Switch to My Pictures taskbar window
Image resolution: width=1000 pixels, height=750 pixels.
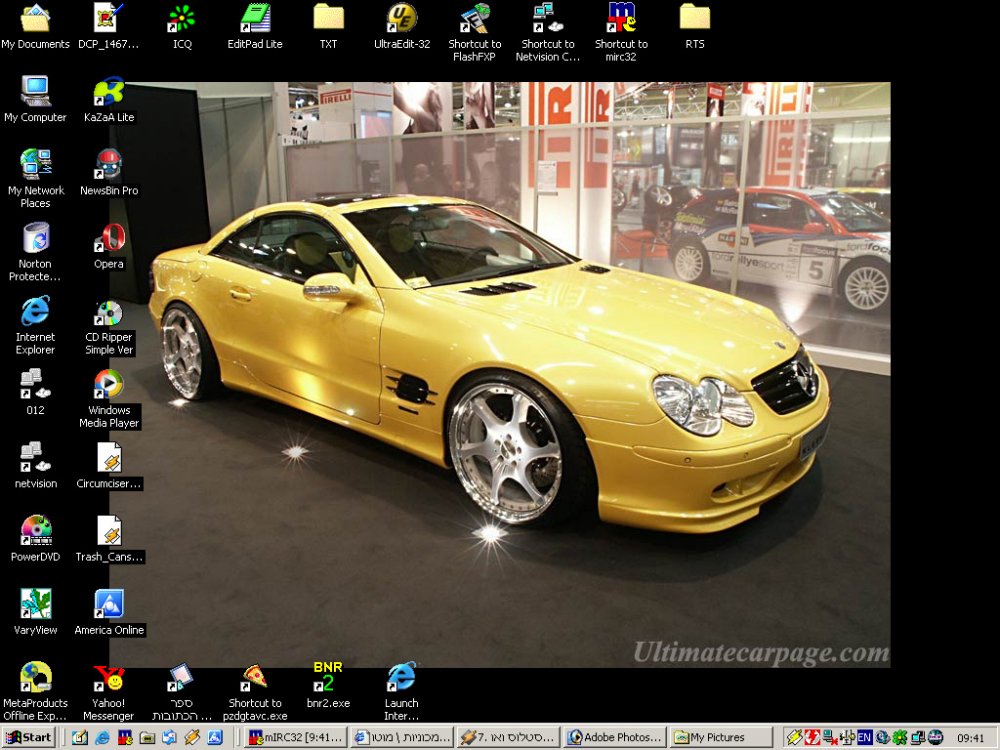(x=721, y=737)
